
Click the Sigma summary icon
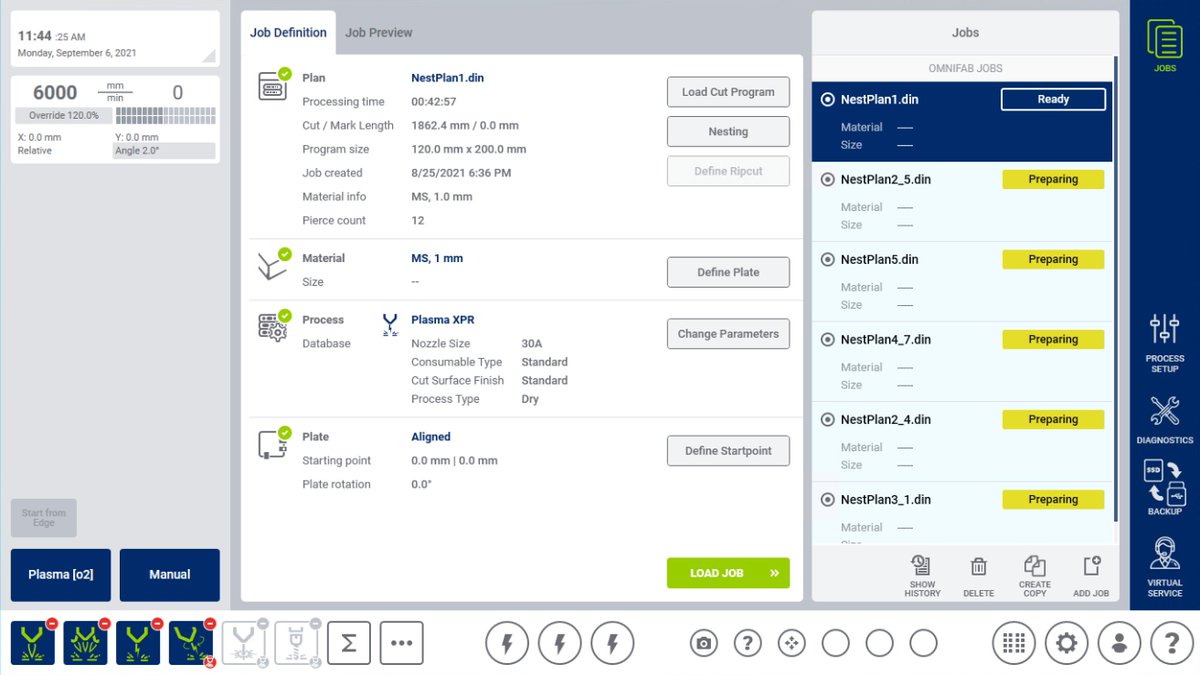click(x=349, y=643)
